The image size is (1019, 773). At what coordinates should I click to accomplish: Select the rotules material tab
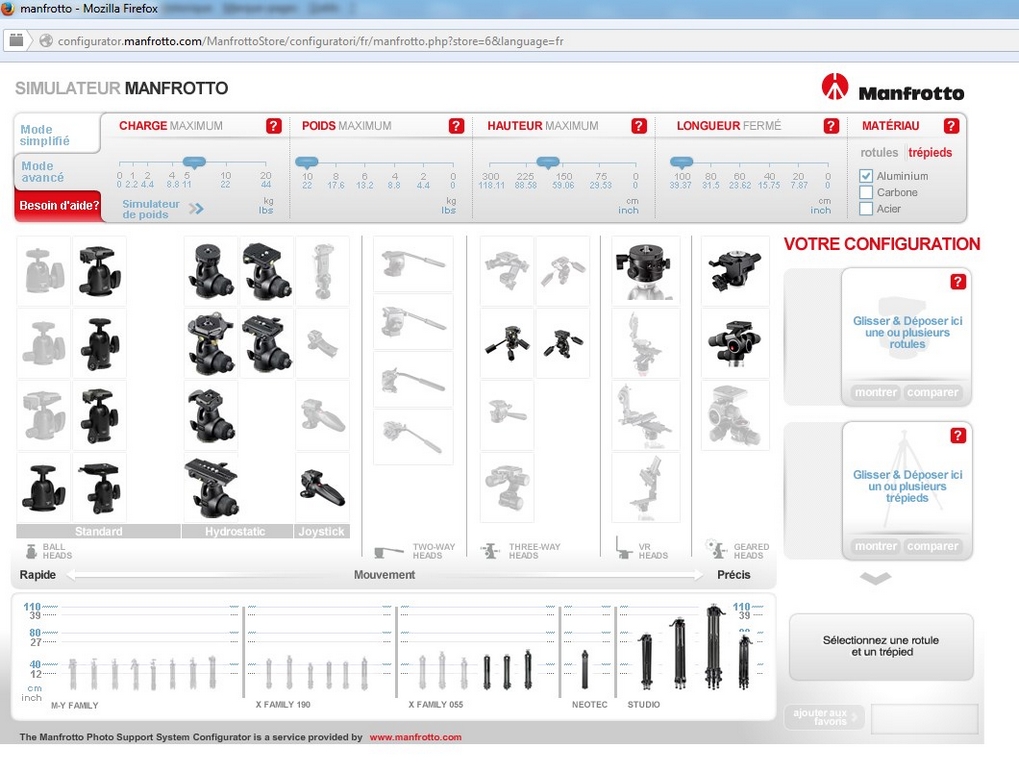pos(879,152)
